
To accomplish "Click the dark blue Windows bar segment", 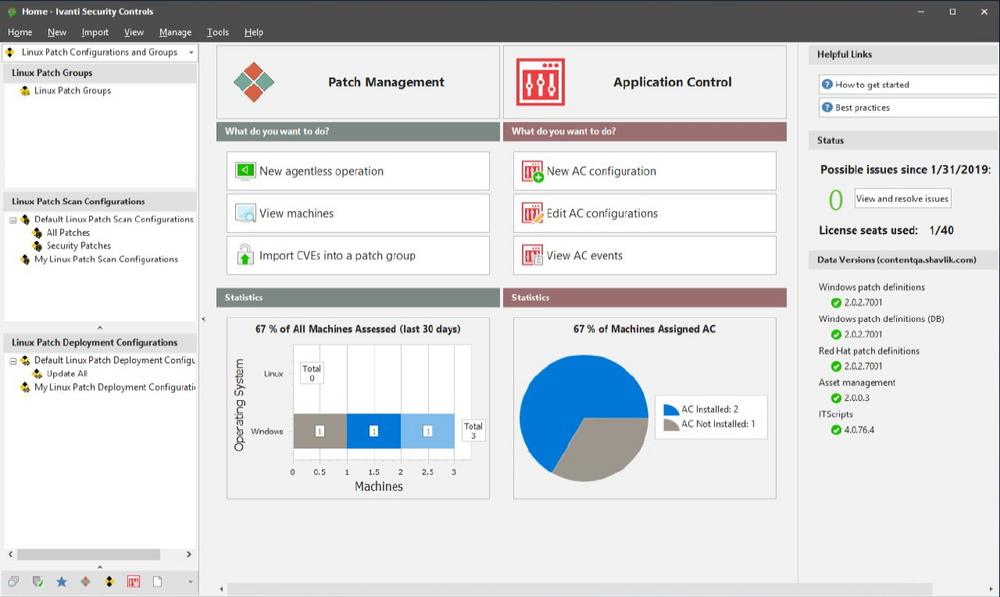I will (x=374, y=431).
